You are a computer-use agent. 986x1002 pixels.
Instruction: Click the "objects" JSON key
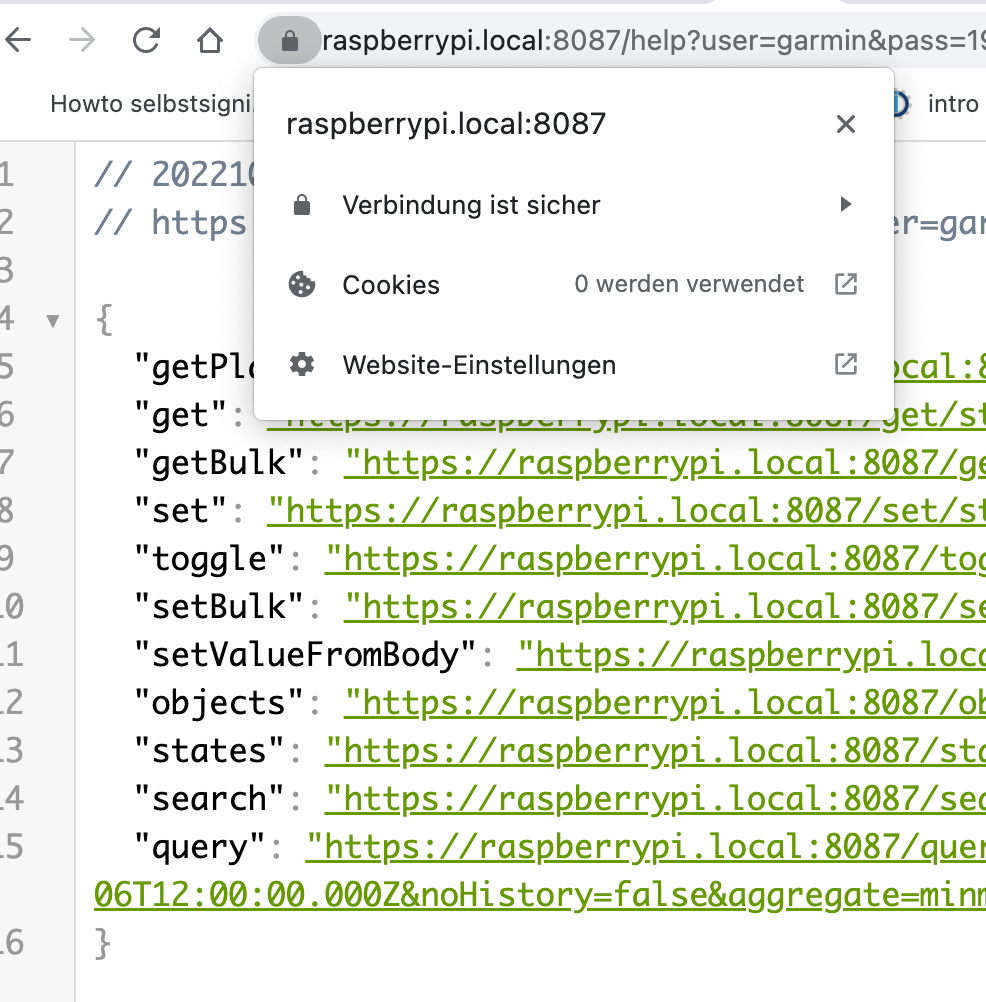(219, 702)
